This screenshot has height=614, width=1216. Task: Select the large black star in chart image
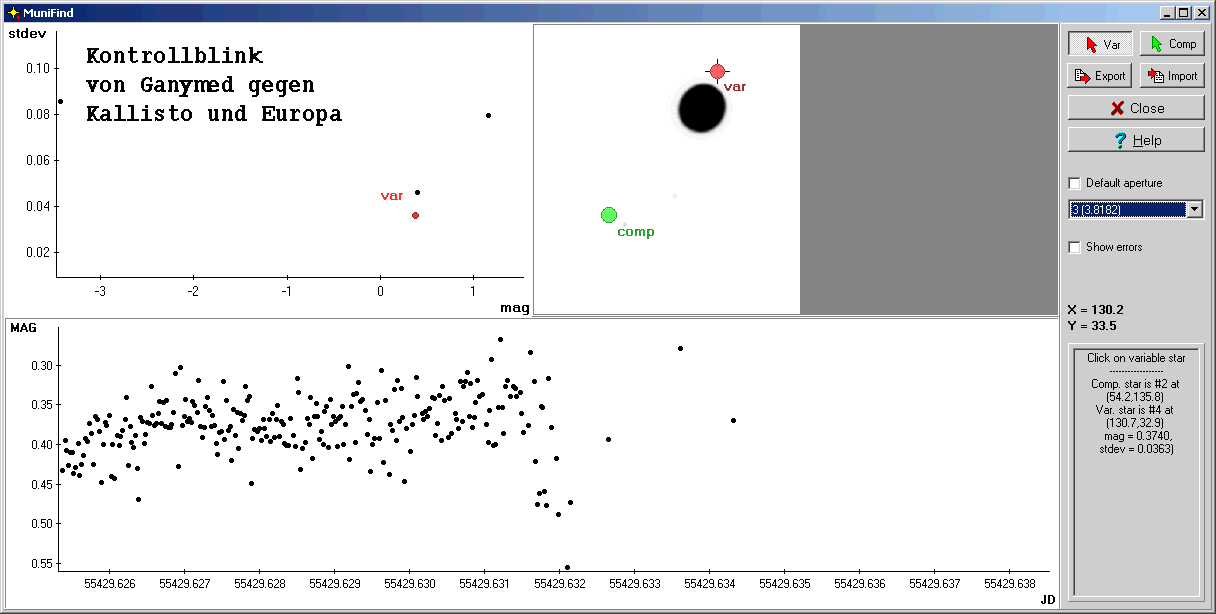[702, 108]
